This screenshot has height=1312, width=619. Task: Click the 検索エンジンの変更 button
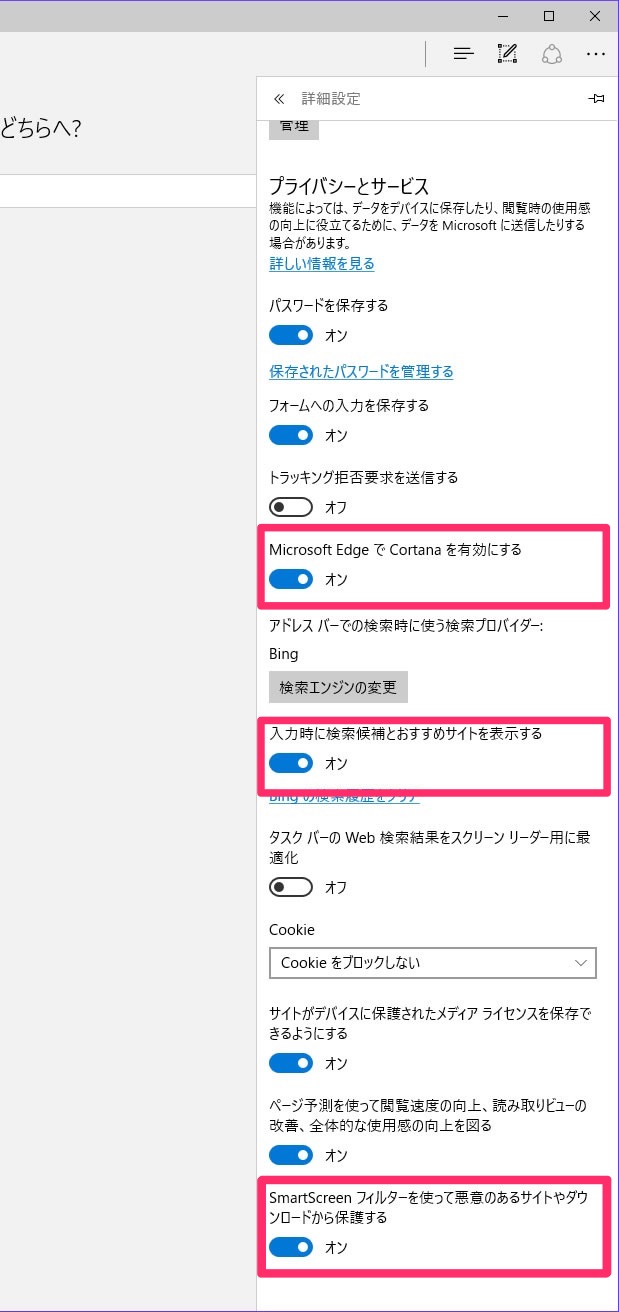point(338,687)
